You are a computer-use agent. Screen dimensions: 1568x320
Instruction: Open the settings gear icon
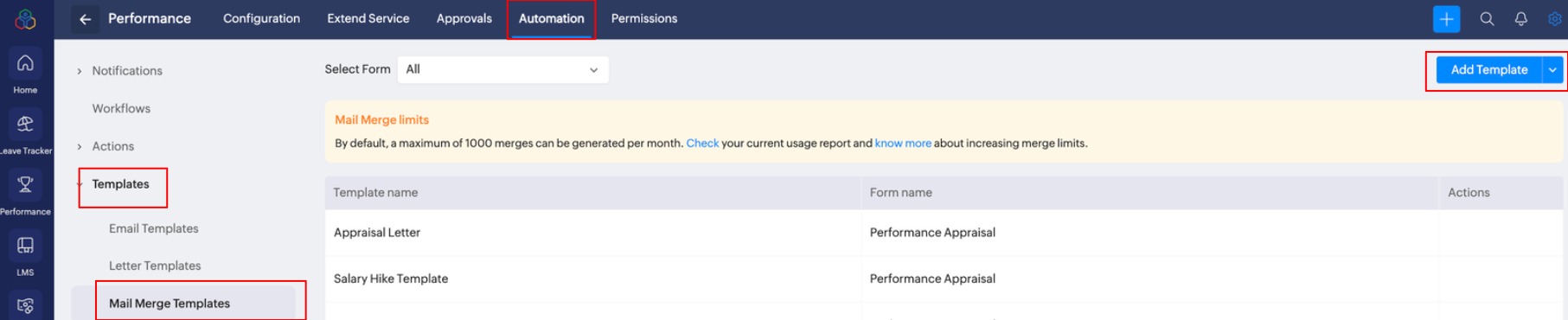[1554, 19]
